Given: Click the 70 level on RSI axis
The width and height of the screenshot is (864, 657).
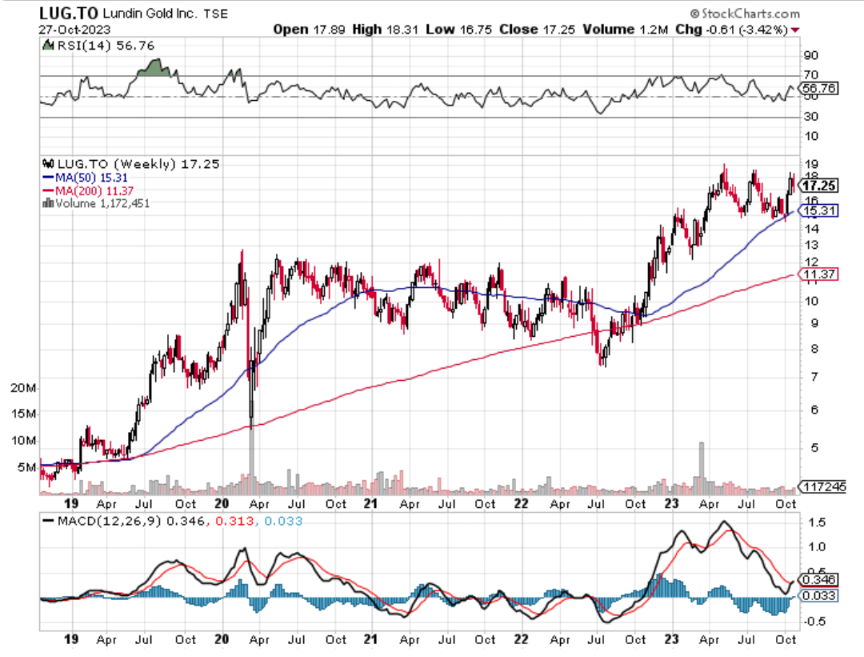Looking at the screenshot, I should coord(811,74).
